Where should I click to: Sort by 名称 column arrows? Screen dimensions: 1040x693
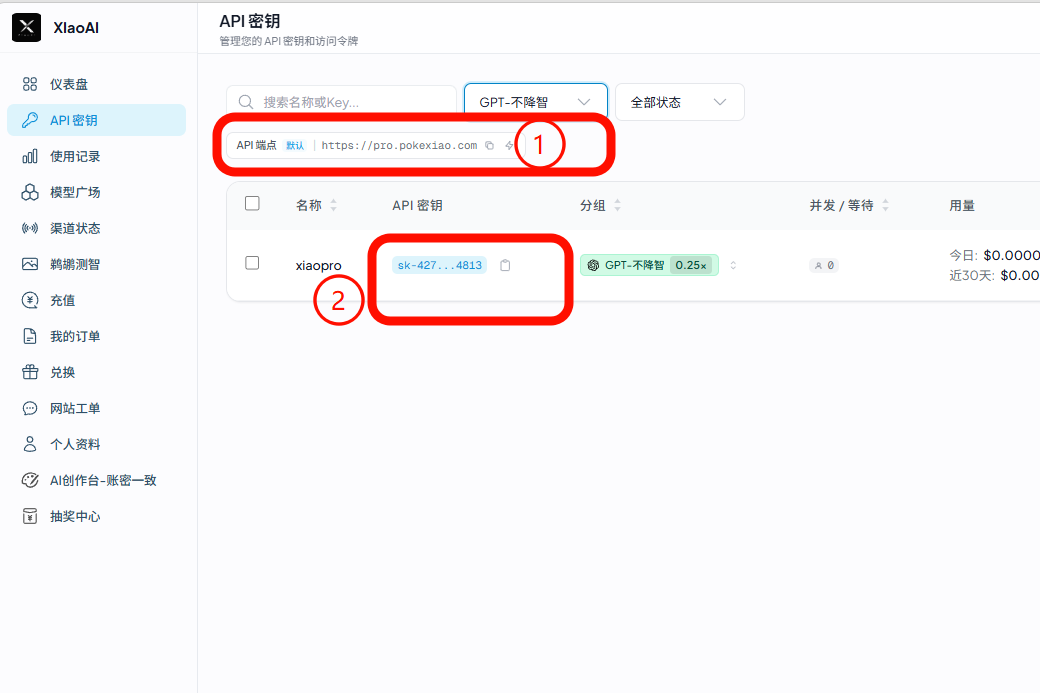click(334, 206)
